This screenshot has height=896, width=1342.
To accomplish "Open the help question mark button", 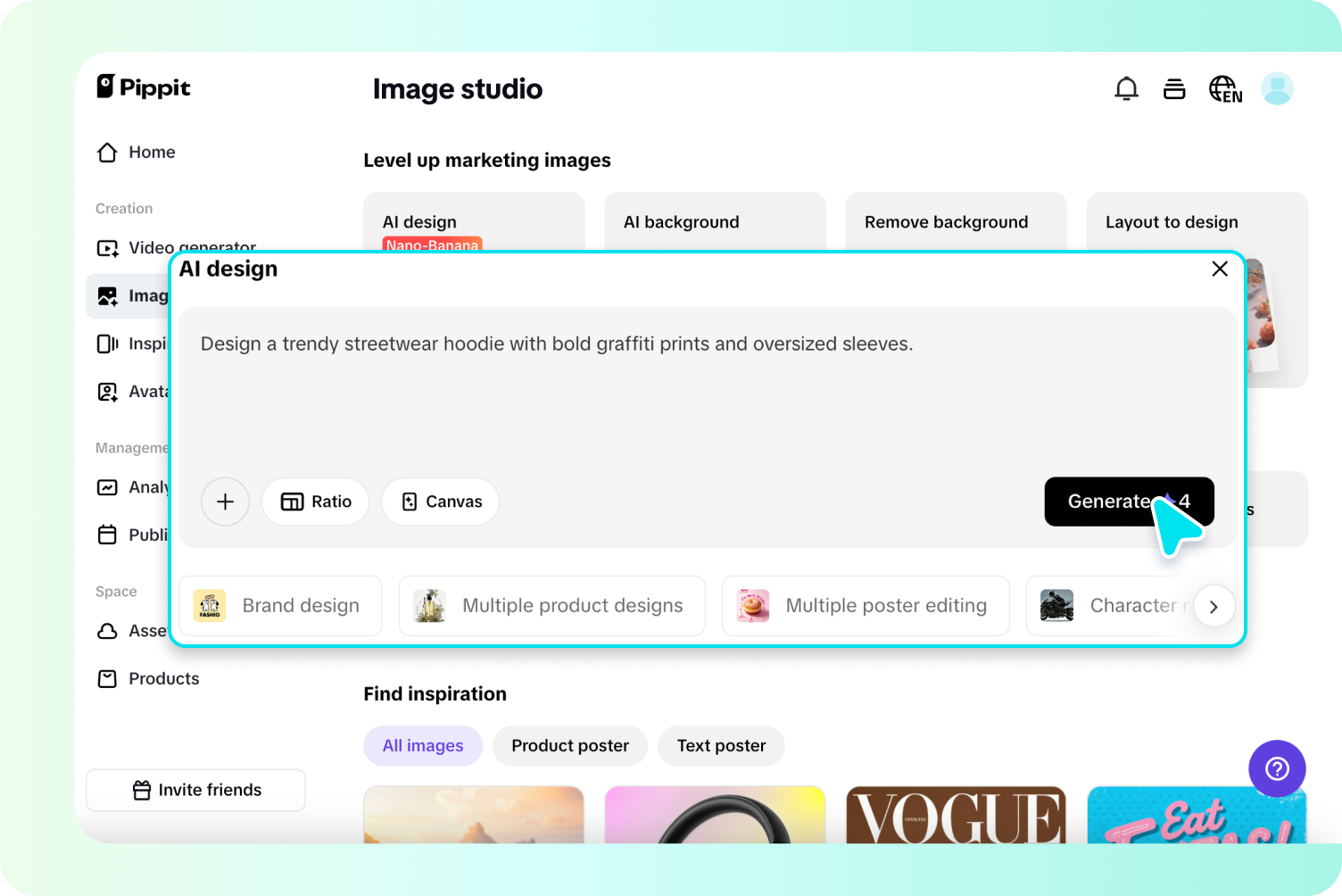I will 1277,768.
